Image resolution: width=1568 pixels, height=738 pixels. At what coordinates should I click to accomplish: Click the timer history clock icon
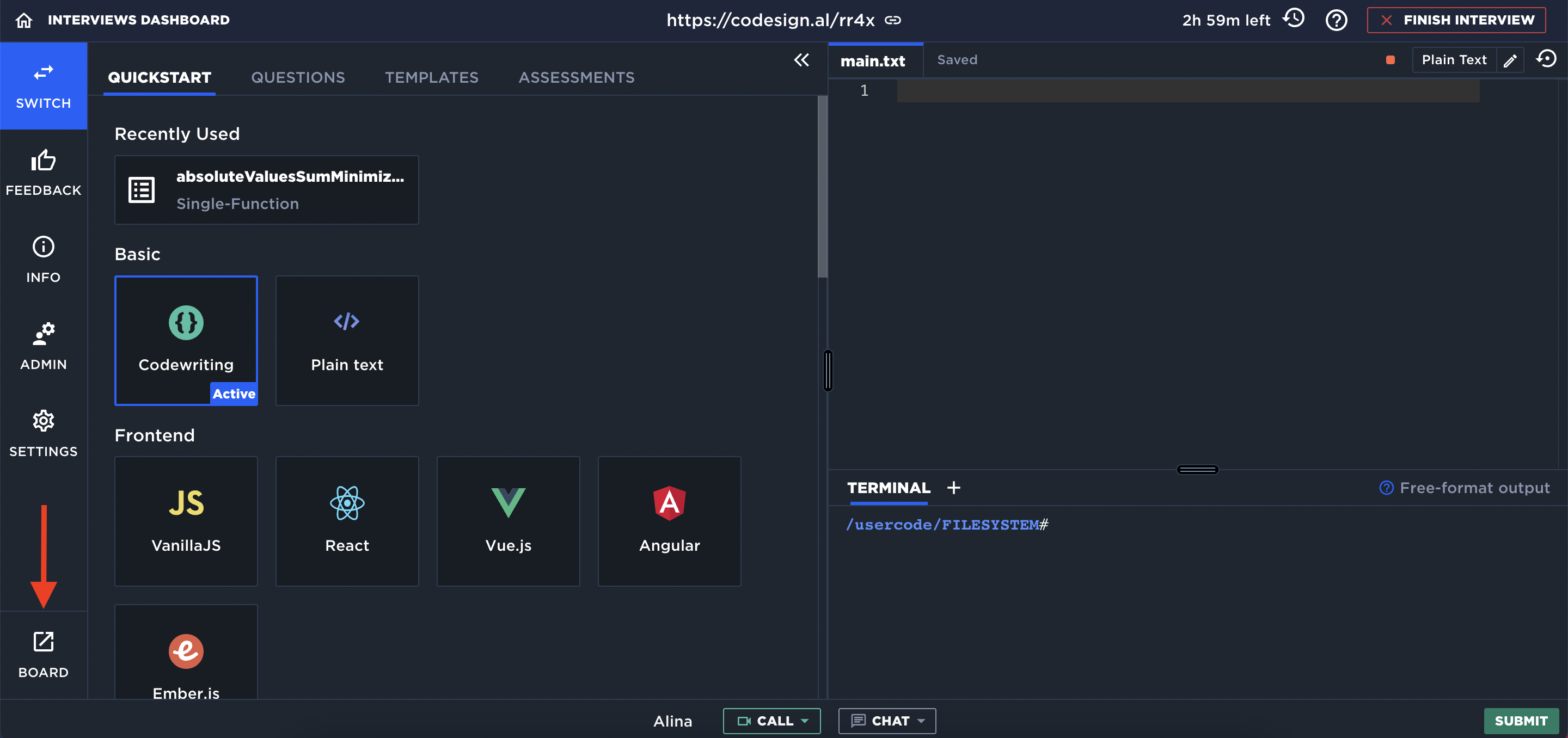pos(1293,19)
